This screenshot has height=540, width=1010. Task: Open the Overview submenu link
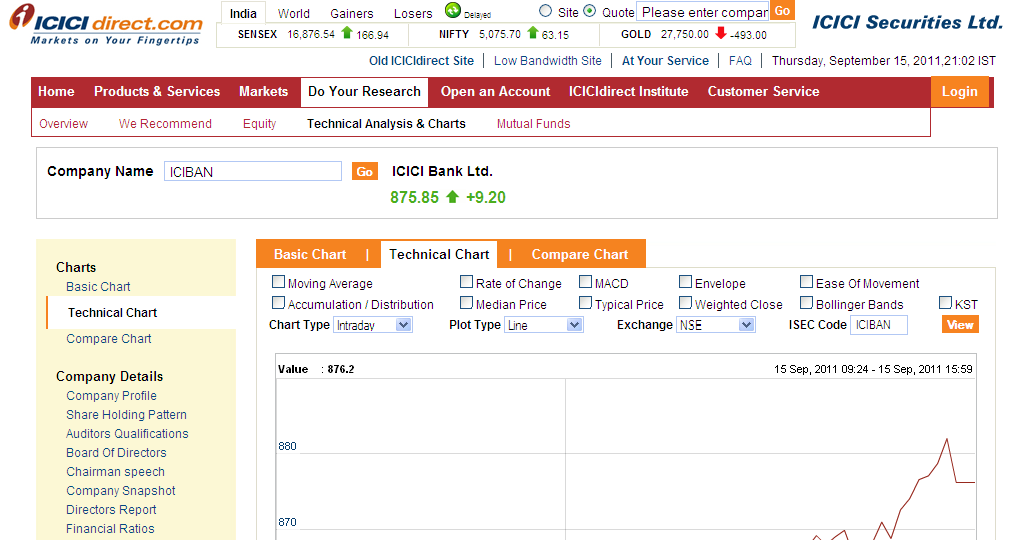63,124
